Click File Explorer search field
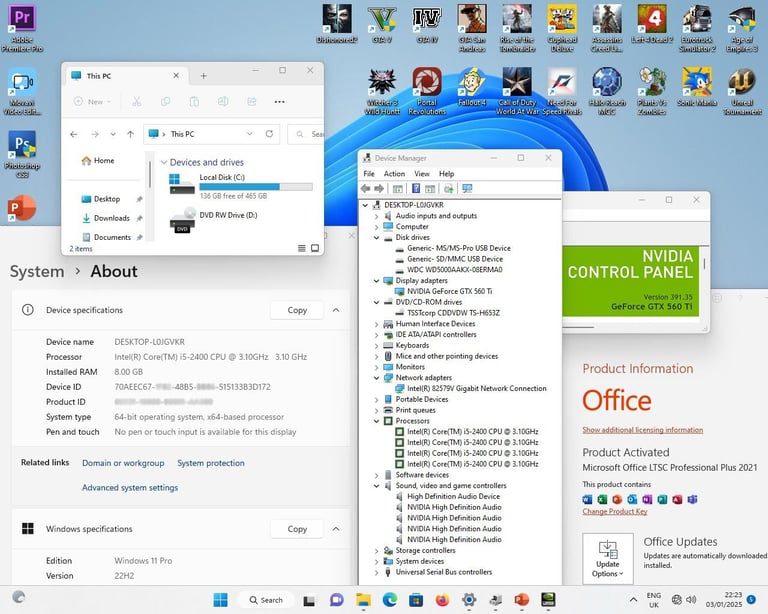Viewport: 768px width, 614px height. pyautogui.click(x=307, y=134)
